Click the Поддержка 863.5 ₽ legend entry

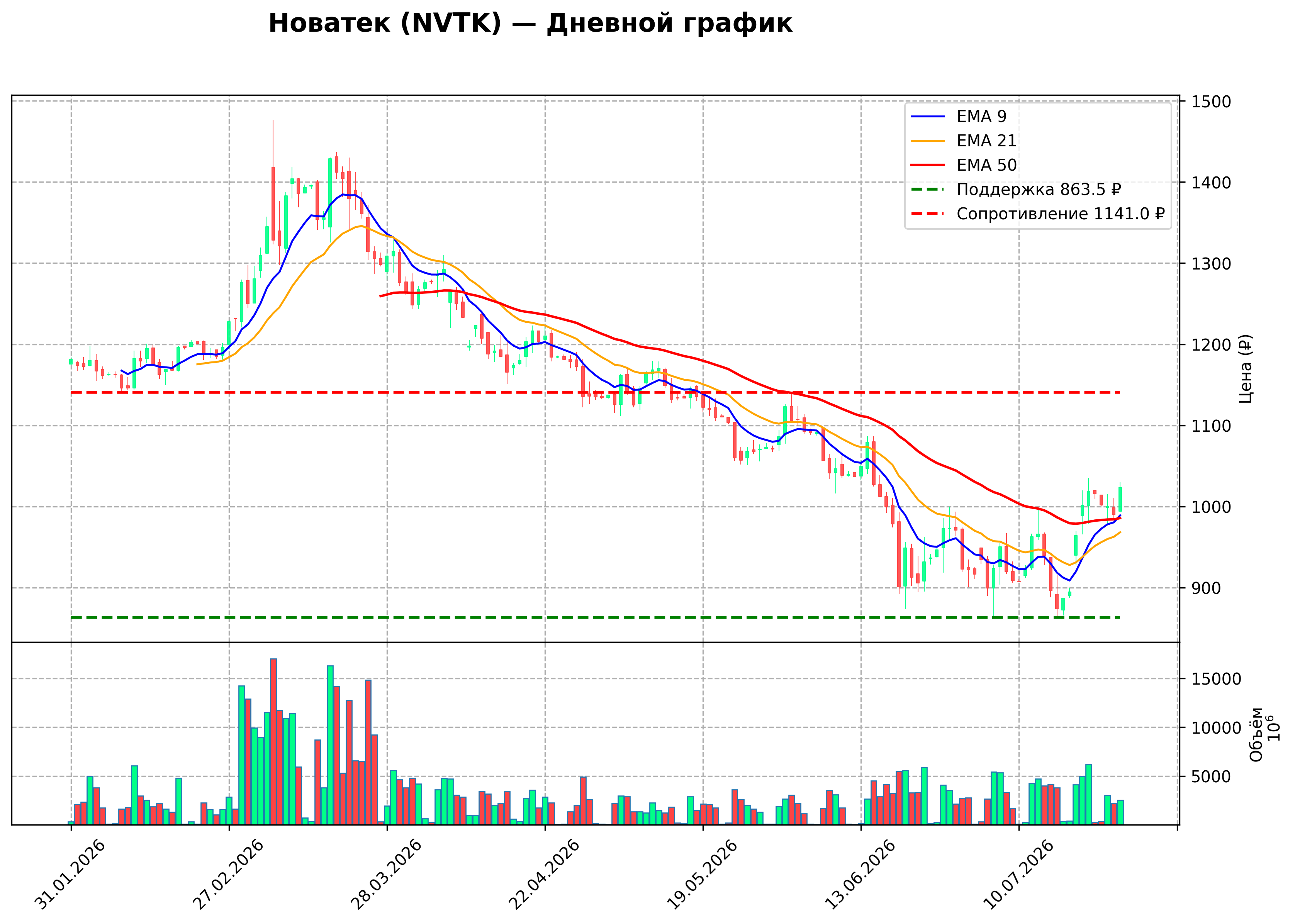[x=1016, y=190]
